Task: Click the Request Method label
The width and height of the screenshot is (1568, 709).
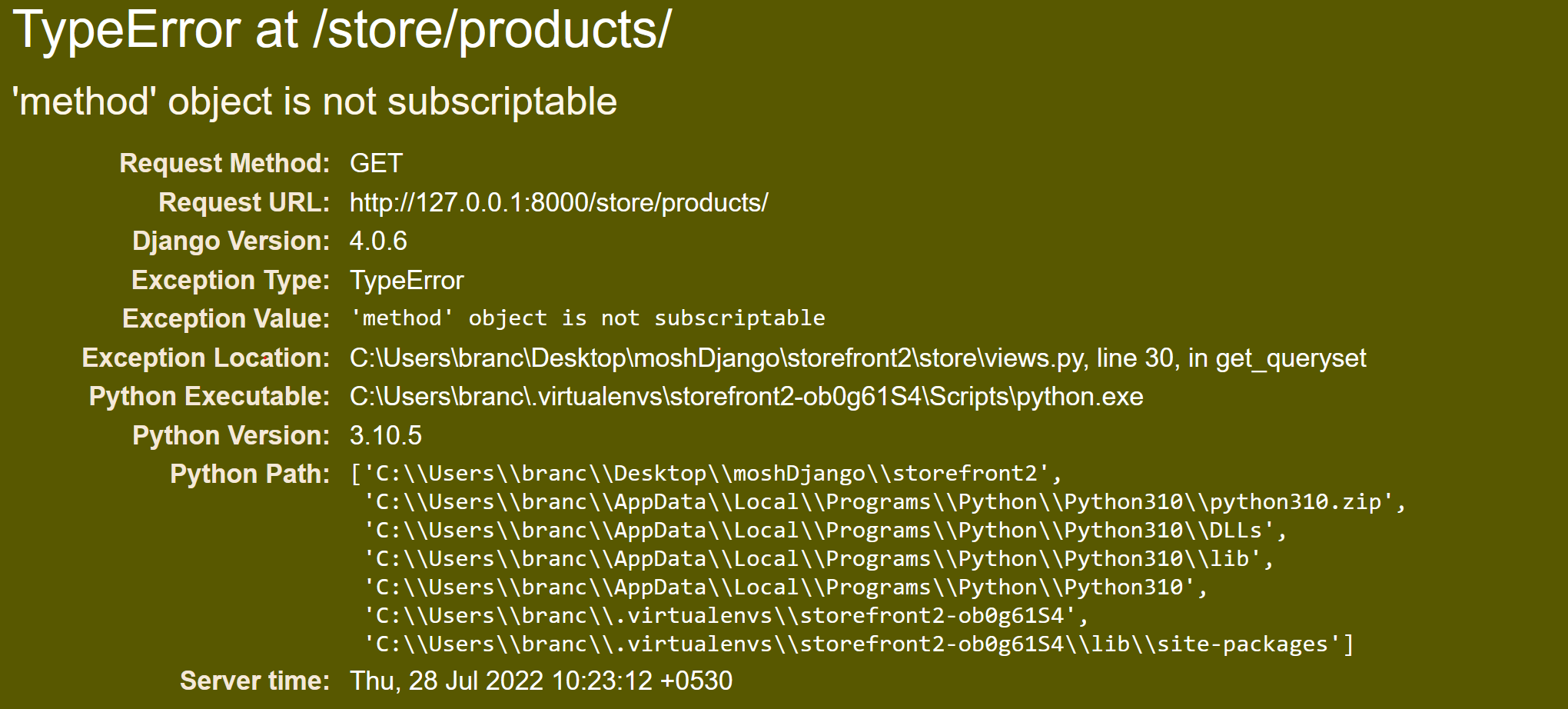Action: click(224, 163)
